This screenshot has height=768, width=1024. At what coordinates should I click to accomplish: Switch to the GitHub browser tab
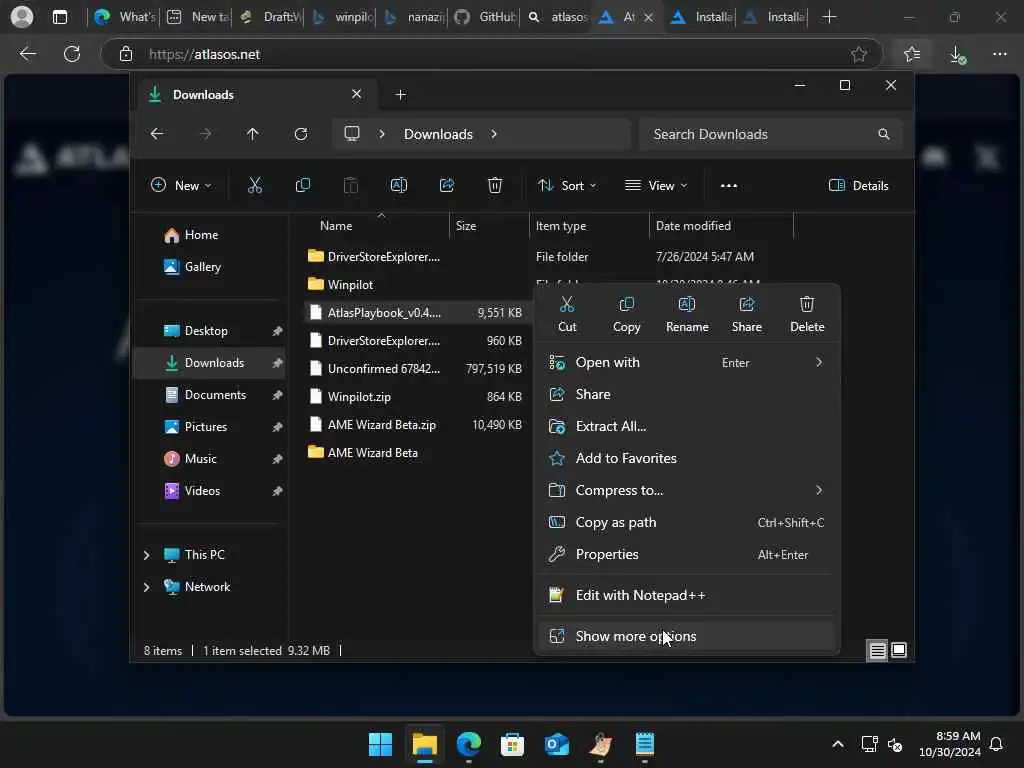pos(485,17)
